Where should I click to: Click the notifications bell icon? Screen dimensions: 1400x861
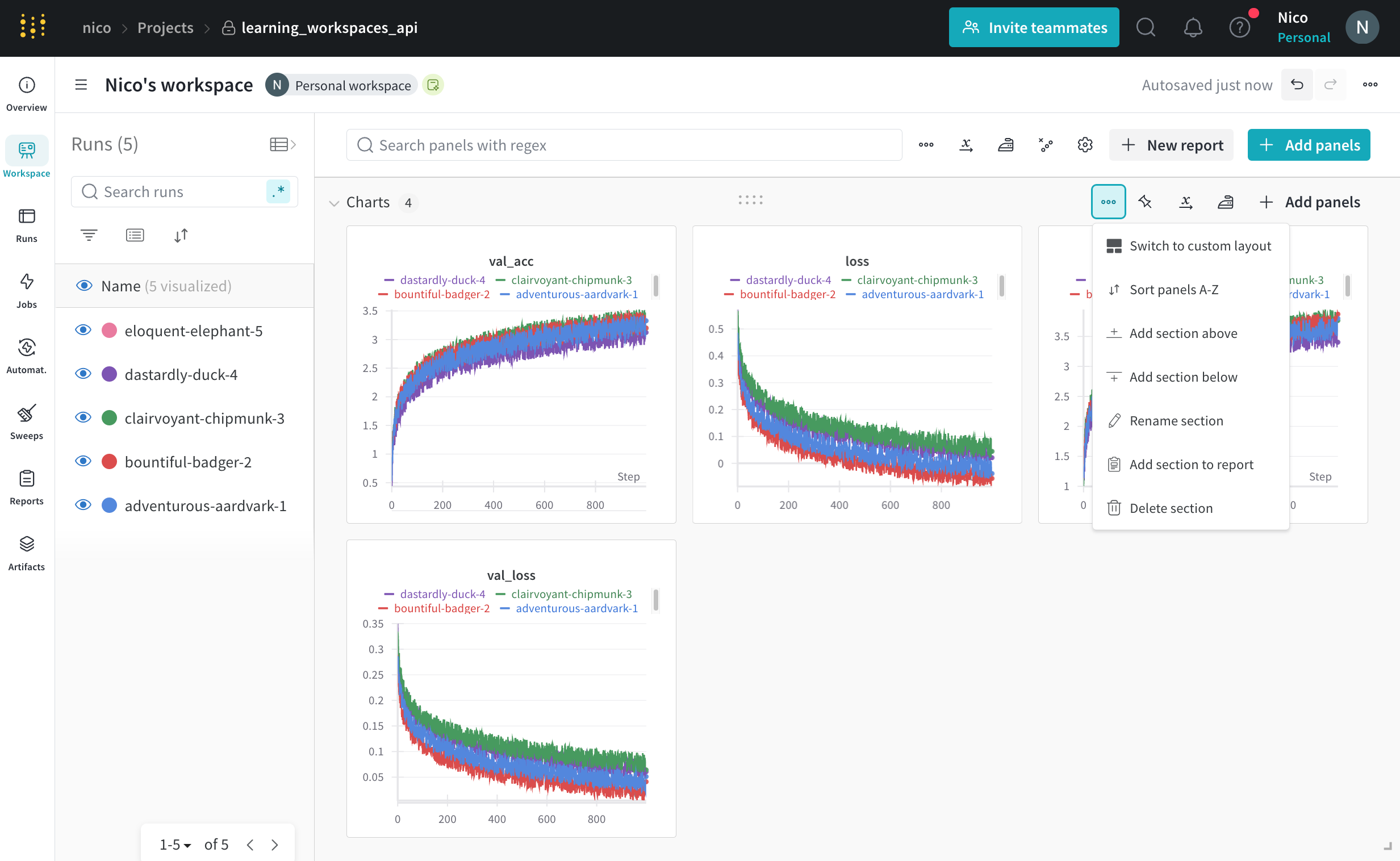(1192, 27)
